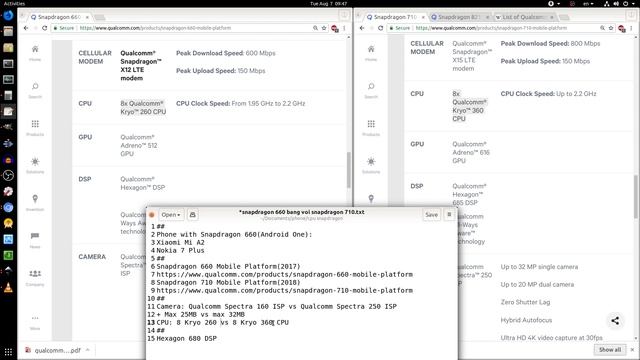Viewport: 640px width, 360px height.
Task: Open the red extension icon in the Snapdragon 710 window
Action: 622,29
